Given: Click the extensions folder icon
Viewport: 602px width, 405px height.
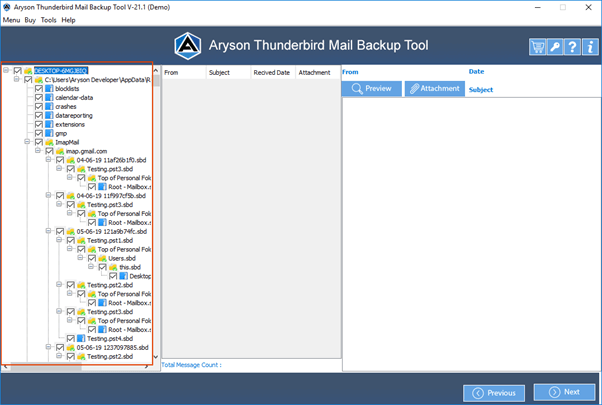Looking at the screenshot, I should (49, 124).
